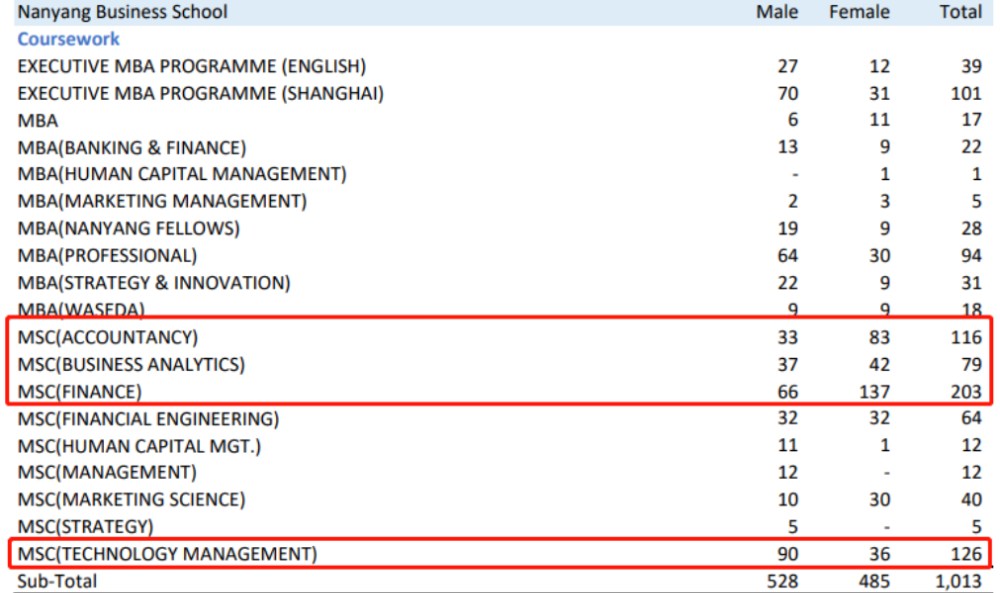
Task: Select the MSC(Technology Management) row label
Action: coord(167,553)
